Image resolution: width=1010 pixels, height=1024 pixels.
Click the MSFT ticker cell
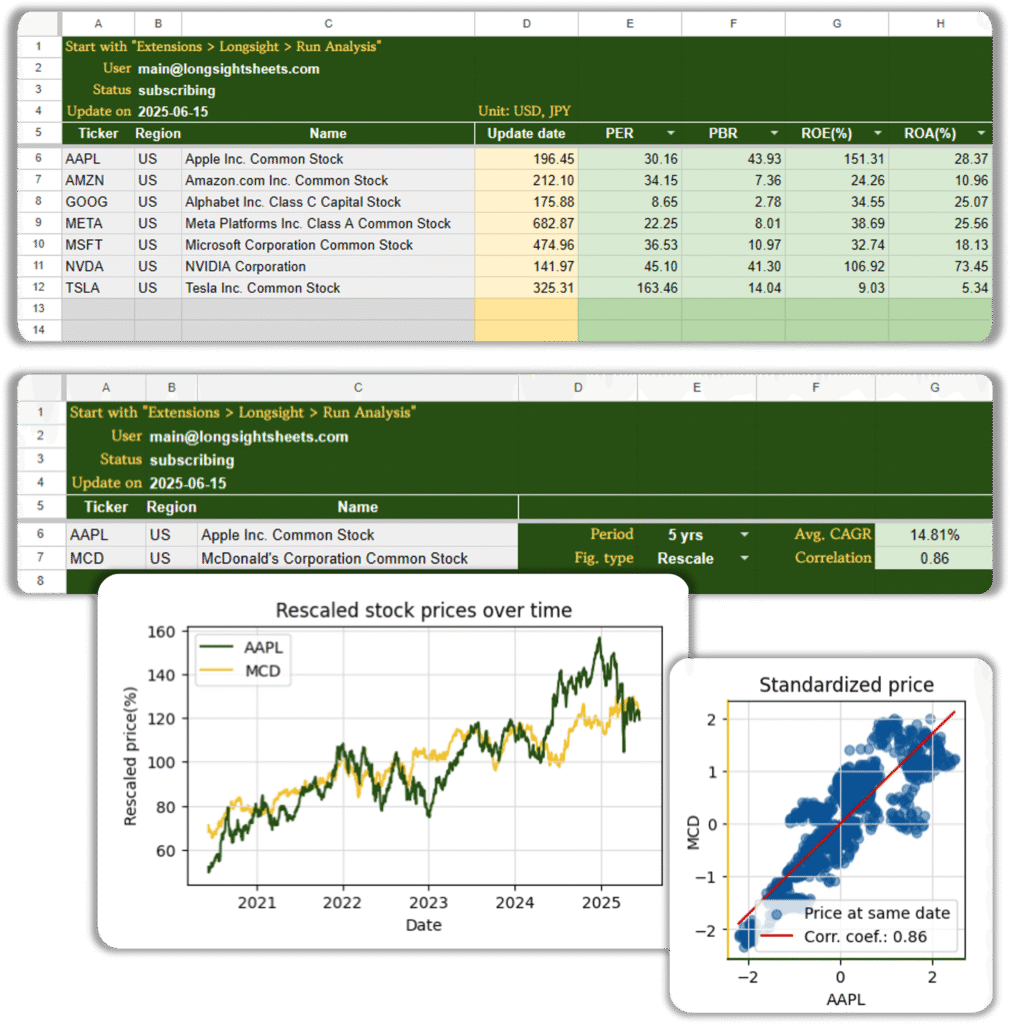point(99,245)
